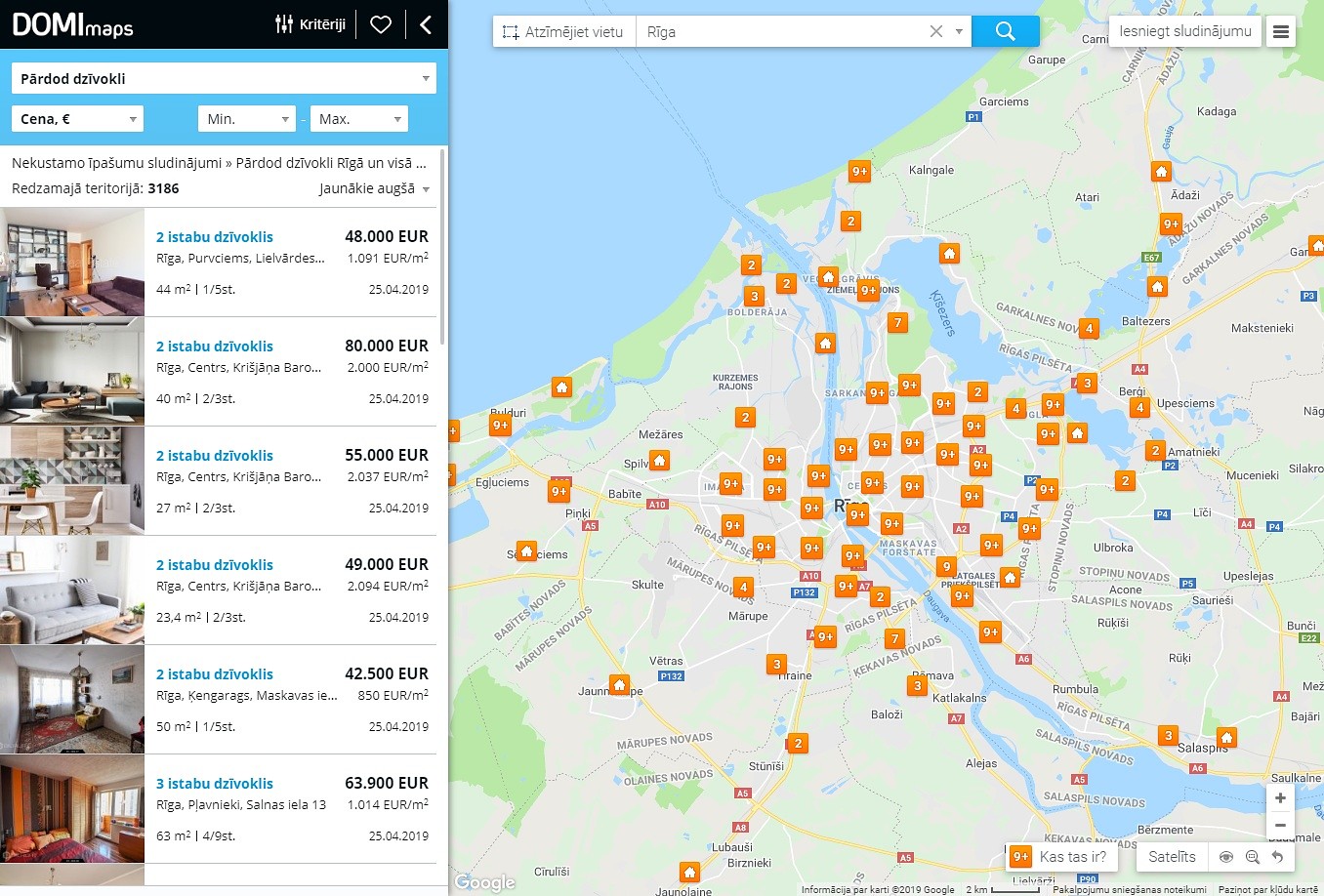
Task: Click the 3 cluster near Katlakalns
Action: coord(917,685)
